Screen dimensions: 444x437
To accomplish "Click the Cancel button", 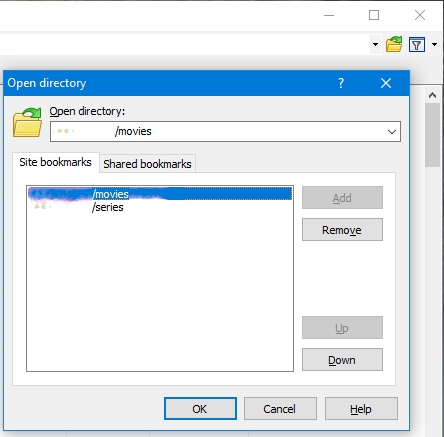I will click(280, 409).
